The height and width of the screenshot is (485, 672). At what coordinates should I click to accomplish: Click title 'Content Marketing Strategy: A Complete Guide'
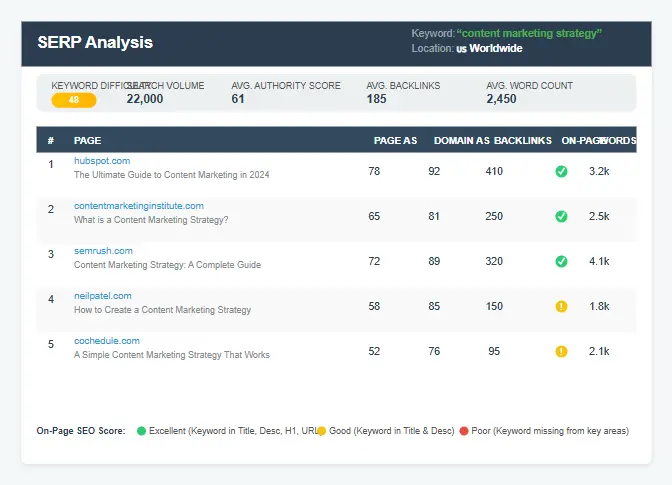(x=167, y=265)
